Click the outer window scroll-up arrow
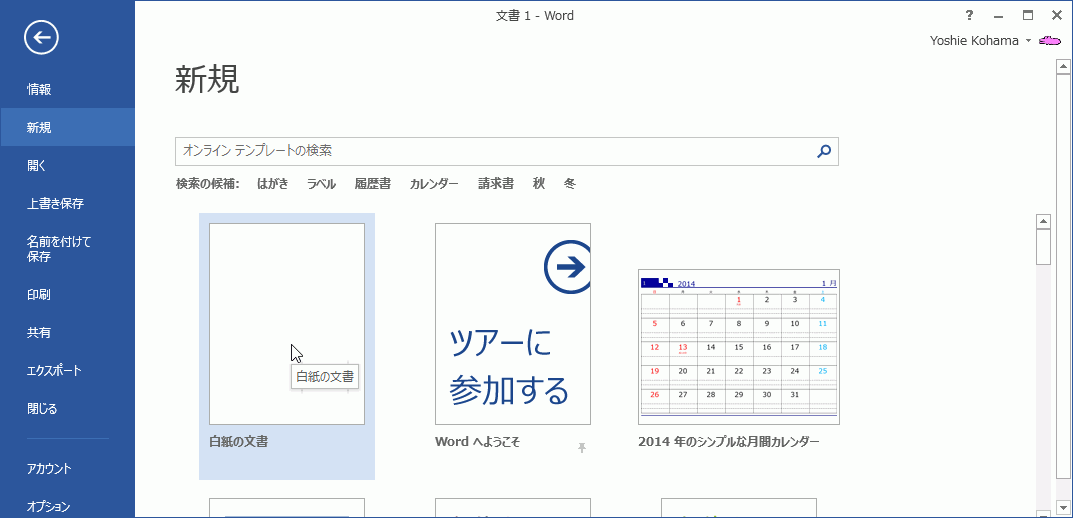Image resolution: width=1073 pixels, height=518 pixels. point(1063,66)
